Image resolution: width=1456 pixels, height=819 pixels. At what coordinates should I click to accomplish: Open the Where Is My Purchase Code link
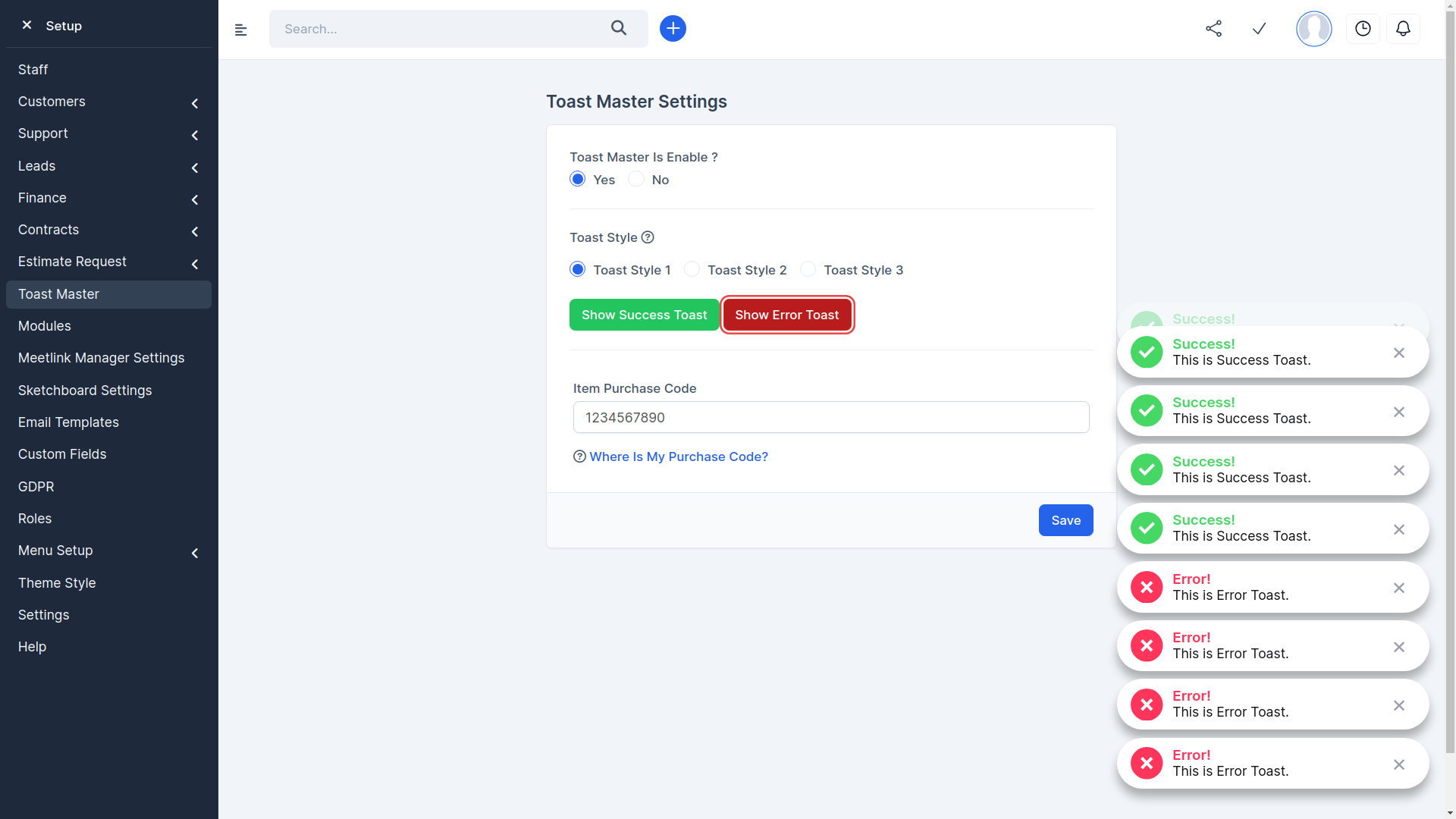[x=678, y=457]
